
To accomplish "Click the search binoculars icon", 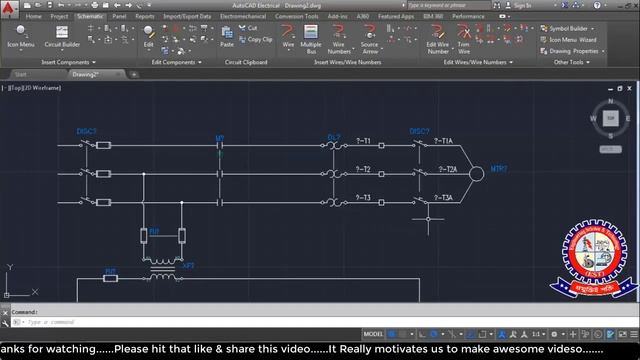I will coord(497,5).
